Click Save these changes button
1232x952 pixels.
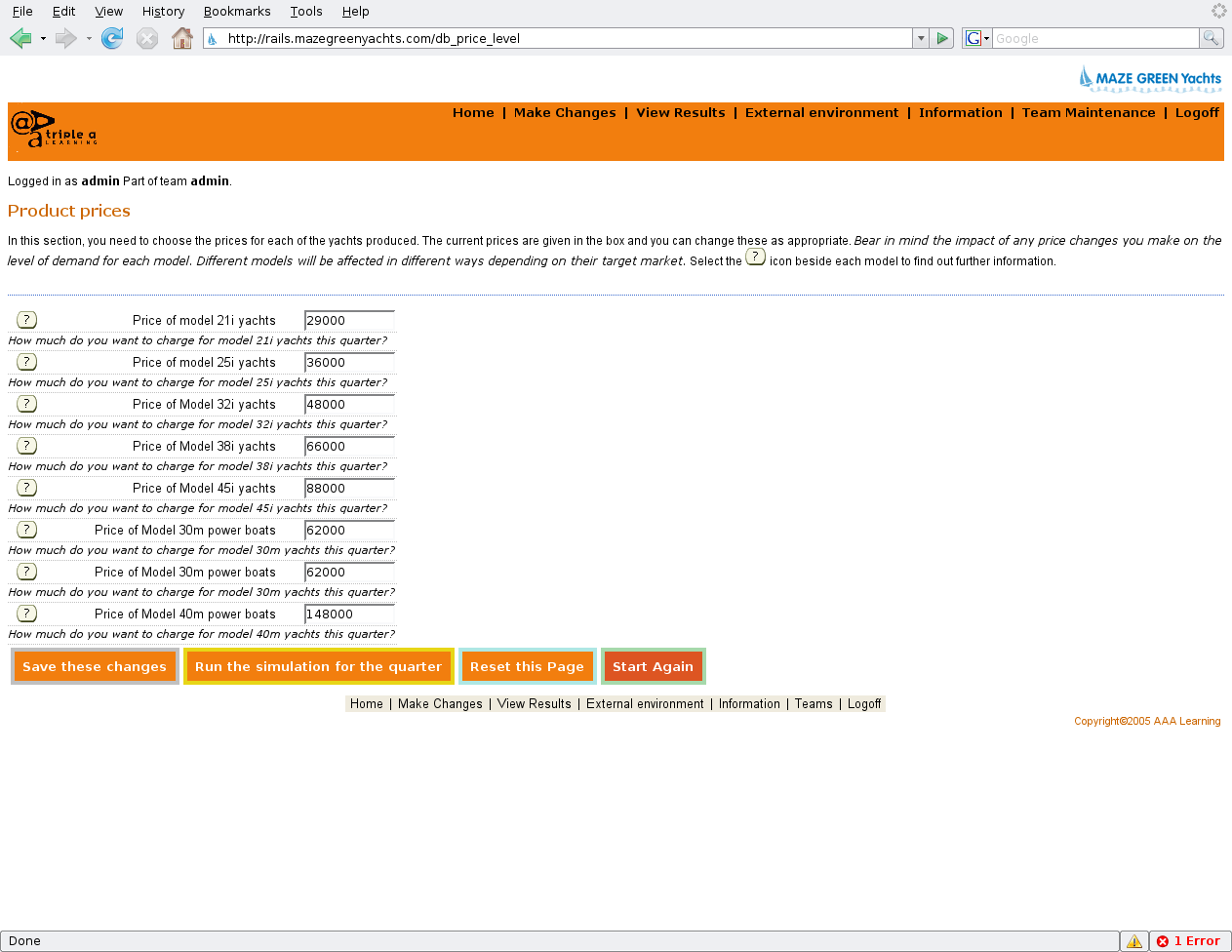95,666
